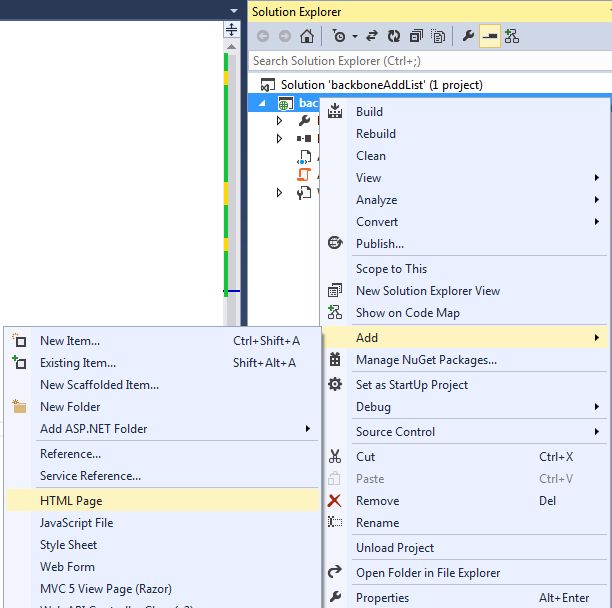Click Sync with Active Document icon
The width and height of the screenshot is (612, 608).
tap(372, 36)
